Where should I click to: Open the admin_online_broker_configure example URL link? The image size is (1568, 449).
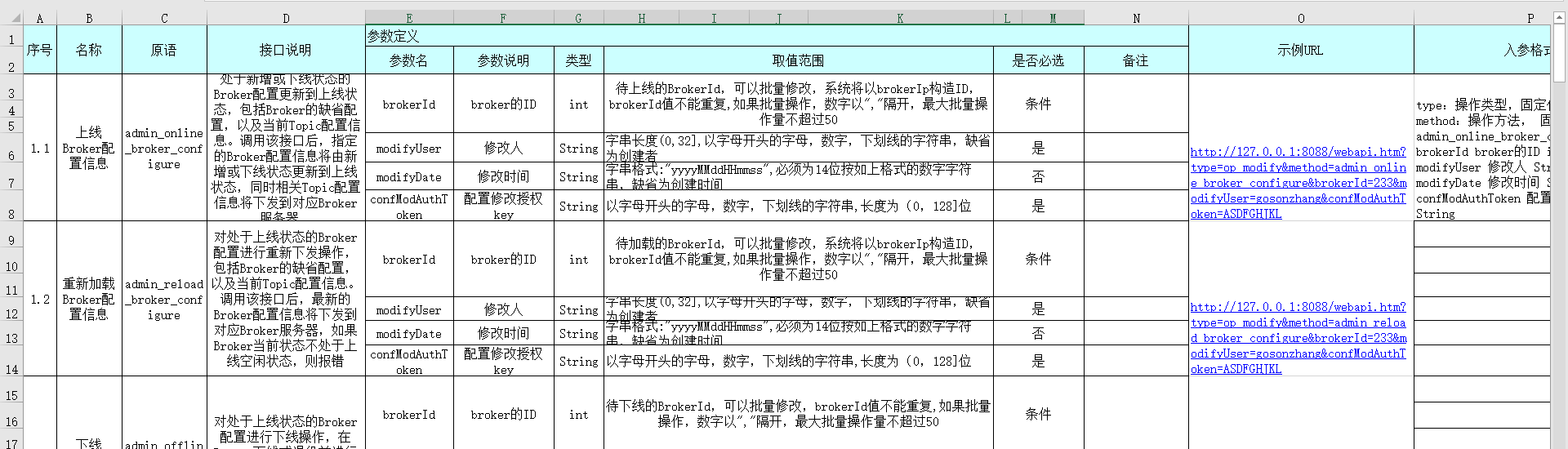(x=1298, y=183)
